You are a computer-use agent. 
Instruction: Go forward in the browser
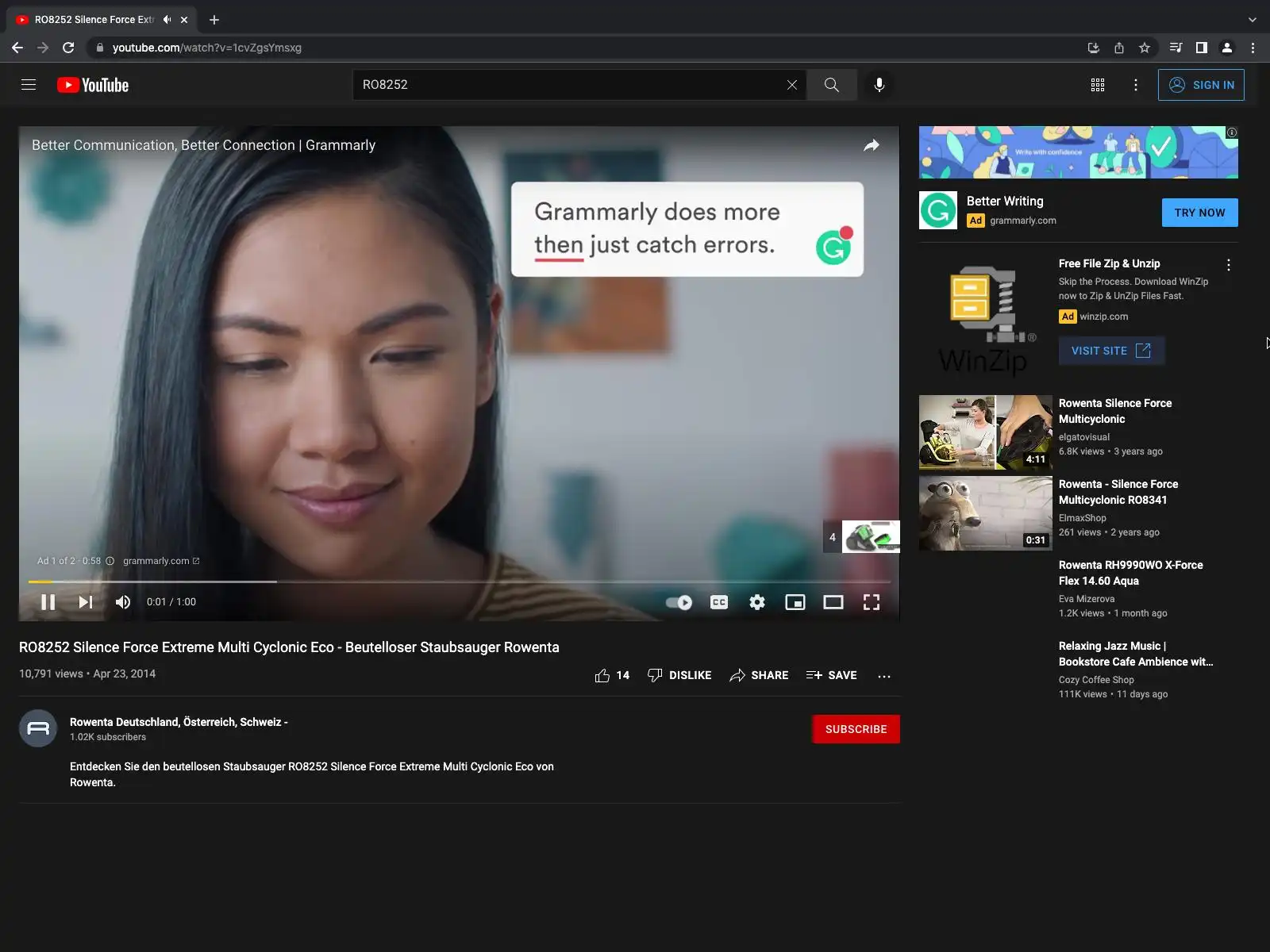point(43,48)
